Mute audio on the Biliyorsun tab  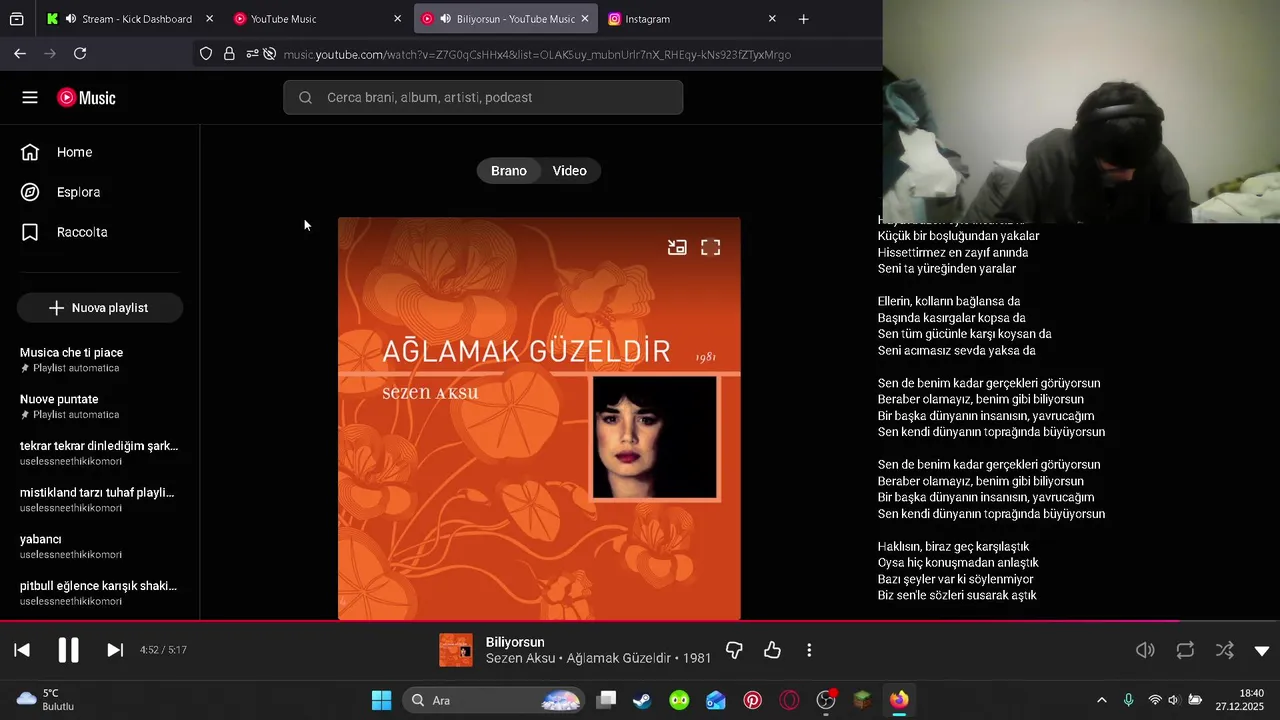click(445, 19)
